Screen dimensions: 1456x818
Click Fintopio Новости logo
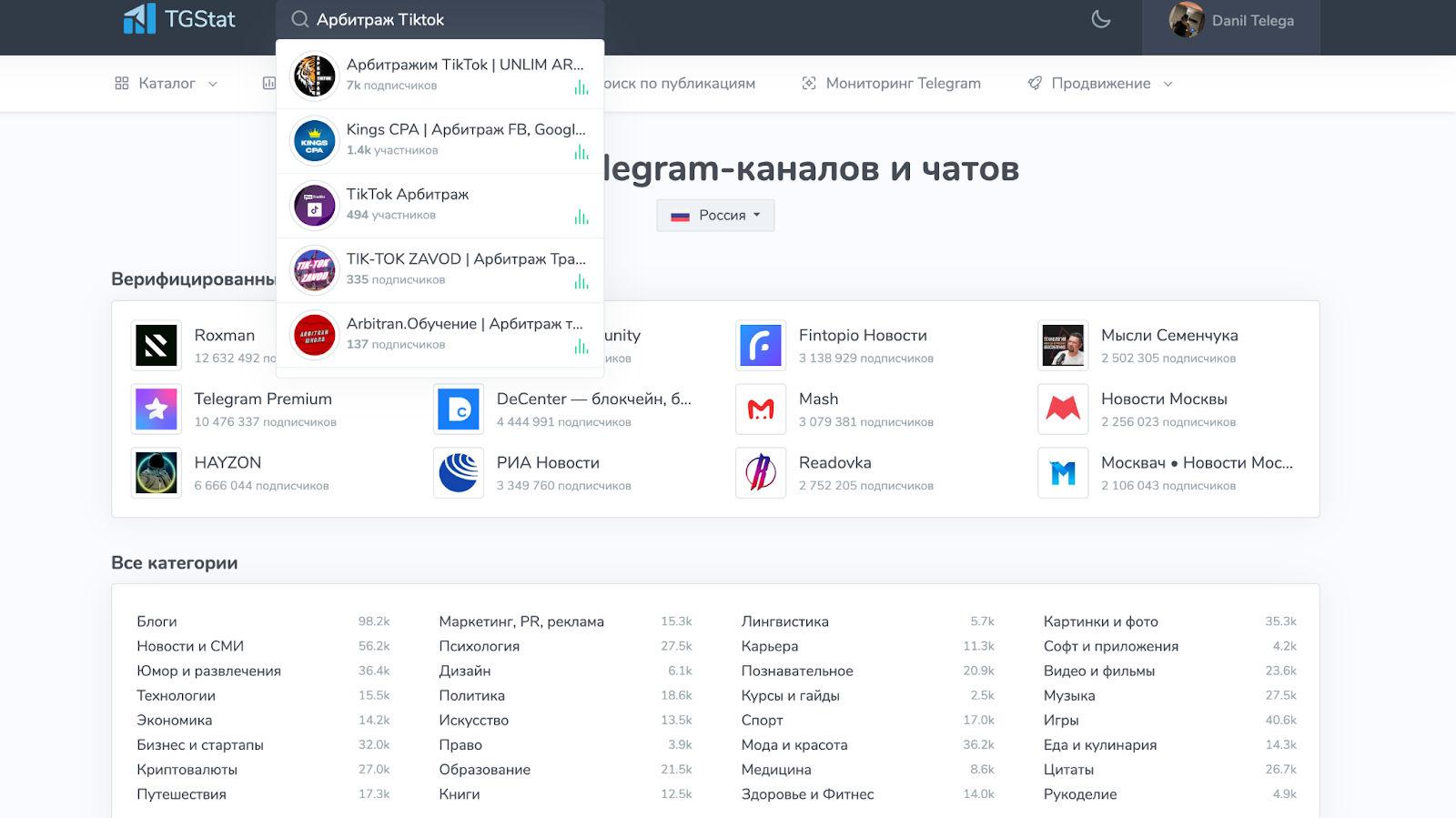point(761,346)
